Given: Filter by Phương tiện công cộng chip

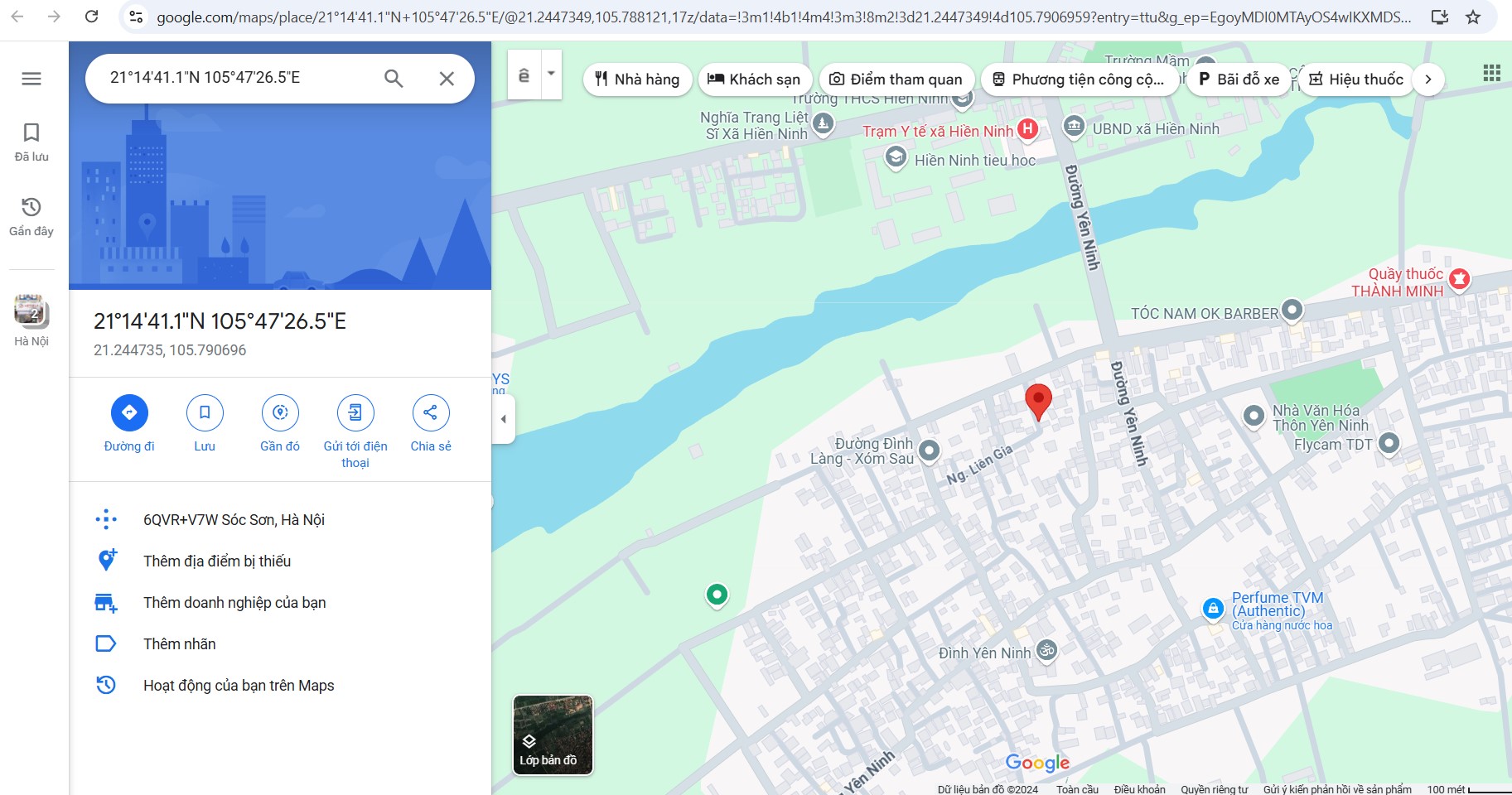Looking at the screenshot, I should click(1079, 79).
